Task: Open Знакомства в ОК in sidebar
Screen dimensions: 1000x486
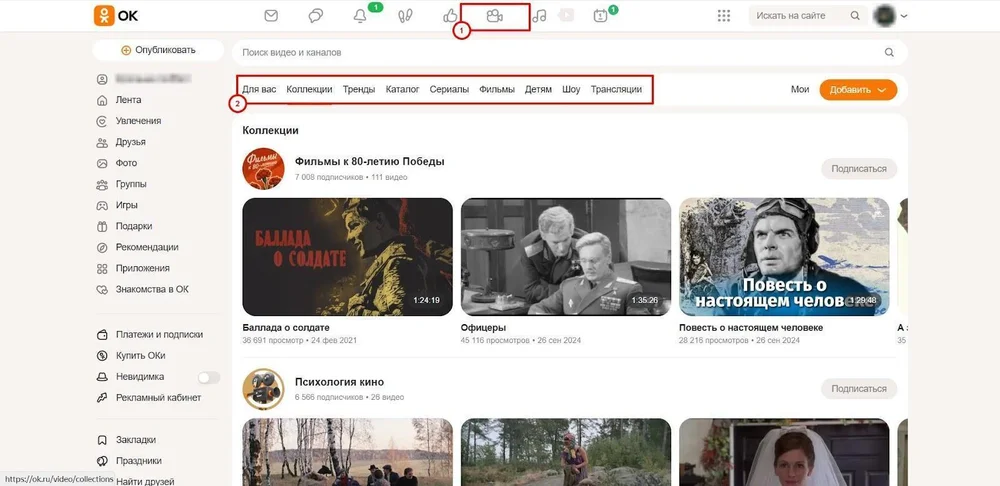Action: pos(152,289)
